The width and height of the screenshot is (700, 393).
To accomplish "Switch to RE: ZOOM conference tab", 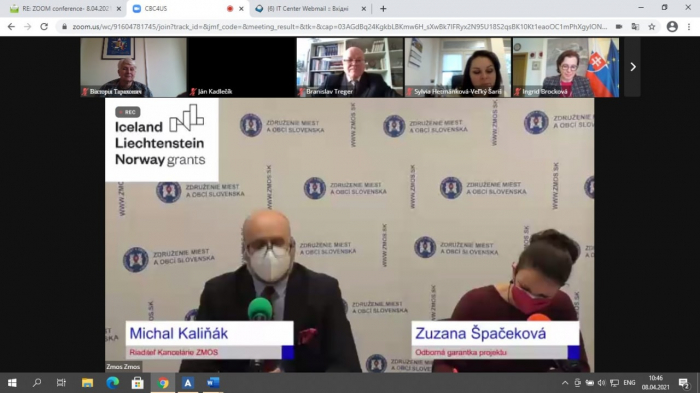I will click(x=65, y=8).
